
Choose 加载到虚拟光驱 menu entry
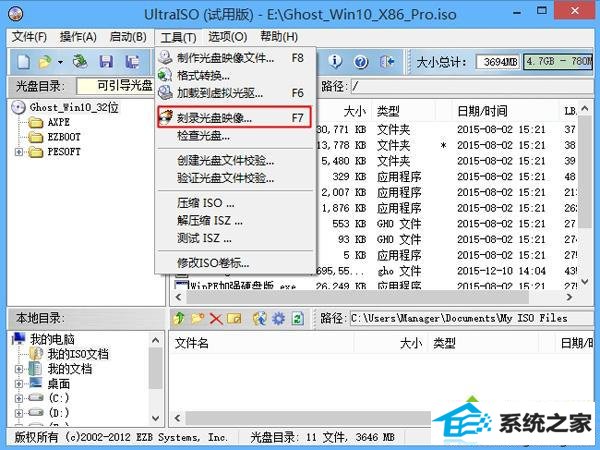235,93
